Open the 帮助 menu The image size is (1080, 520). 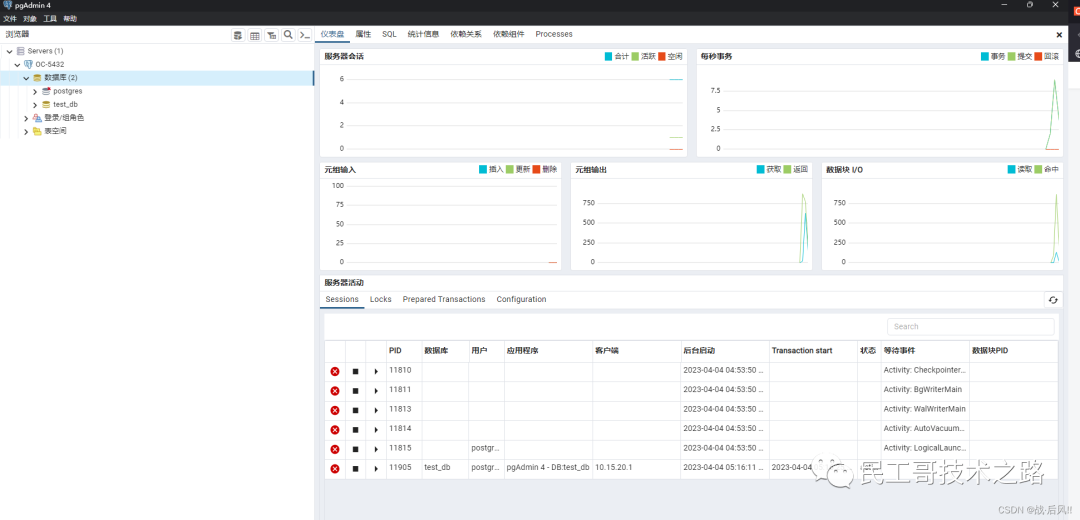point(70,19)
